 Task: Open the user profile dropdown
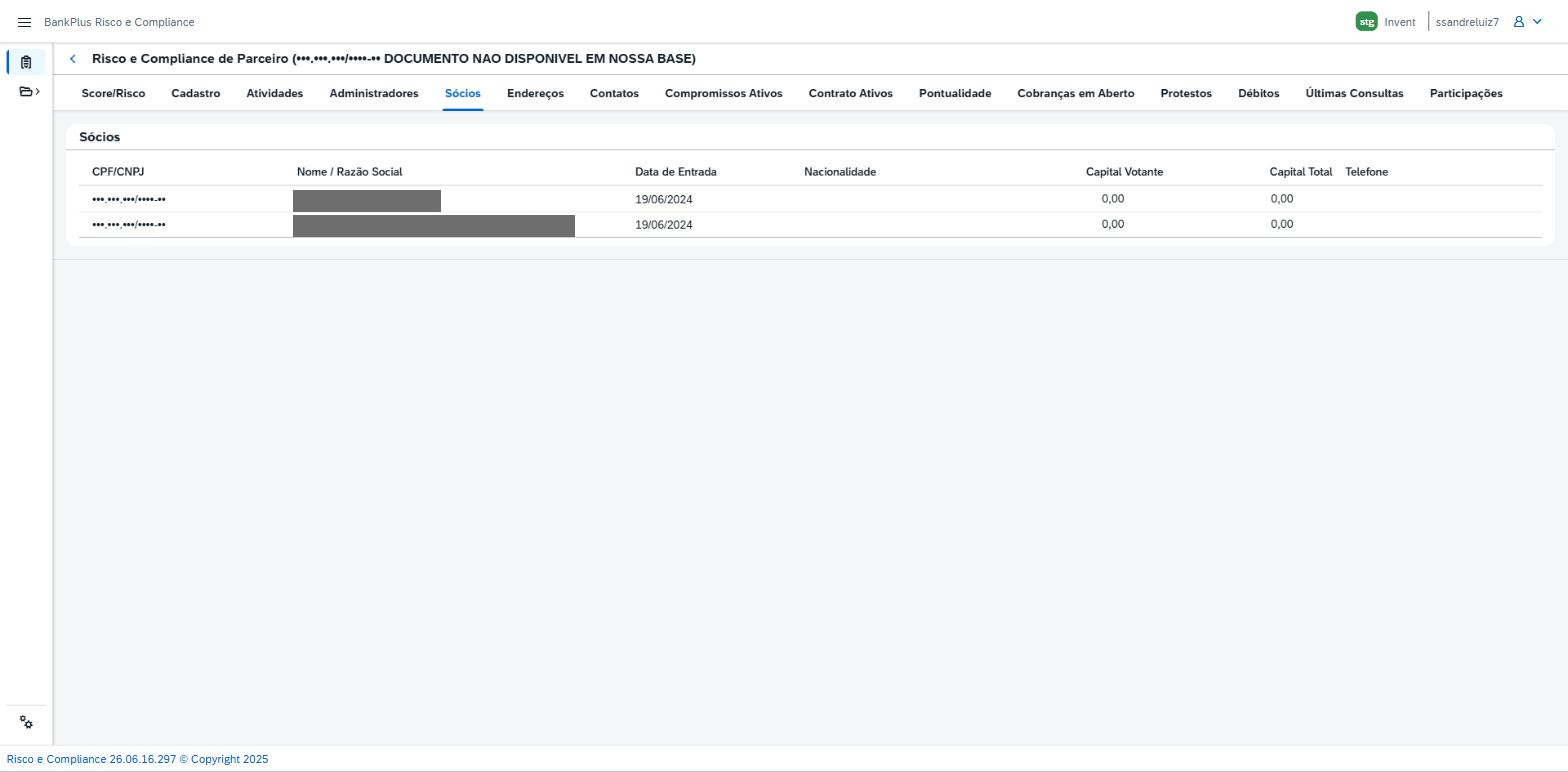pos(1528,22)
